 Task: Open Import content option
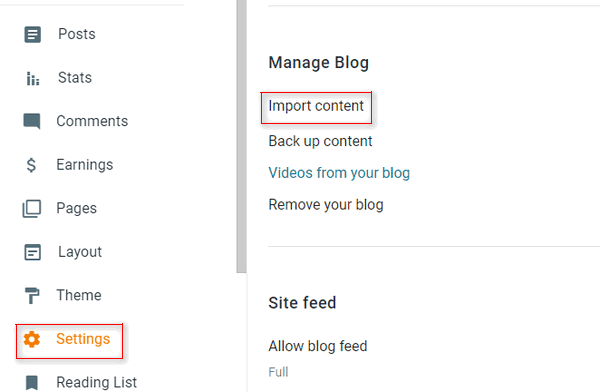pos(316,106)
